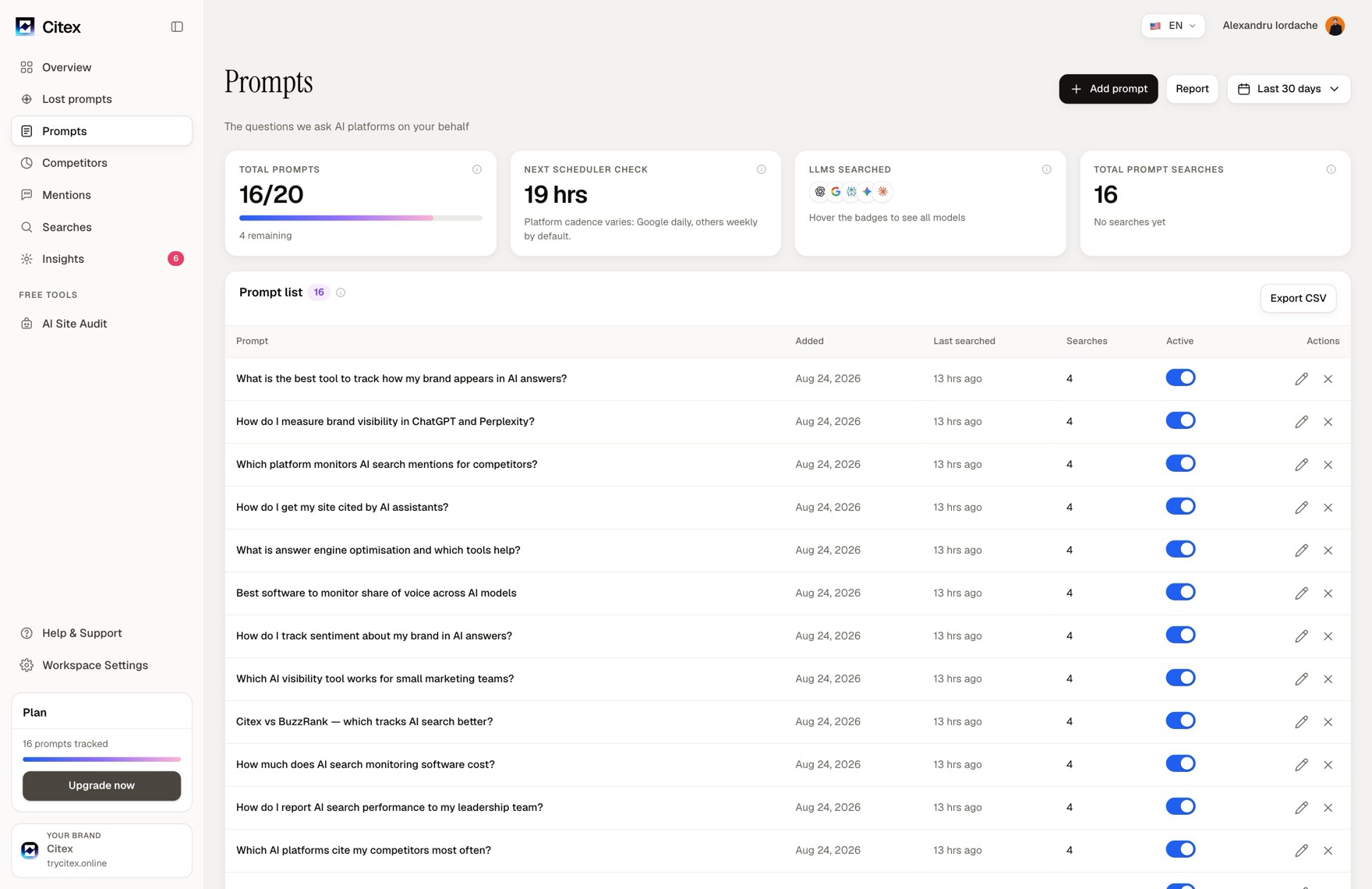Toggle the 'monitoring software cost' prompt switch
The image size is (1372, 889).
click(x=1180, y=763)
